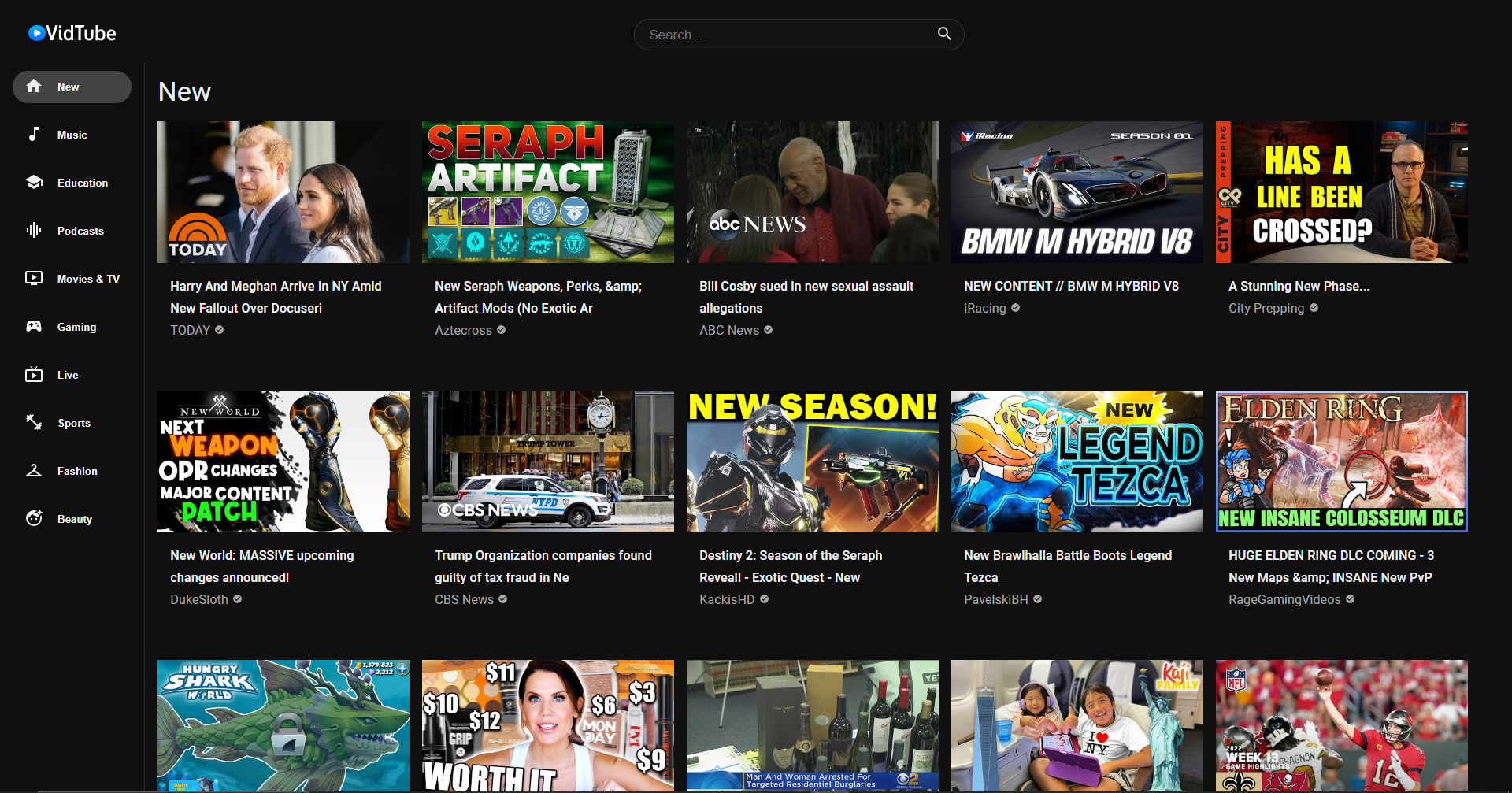
Task: Click the Beauty face icon
Action: 34,519
